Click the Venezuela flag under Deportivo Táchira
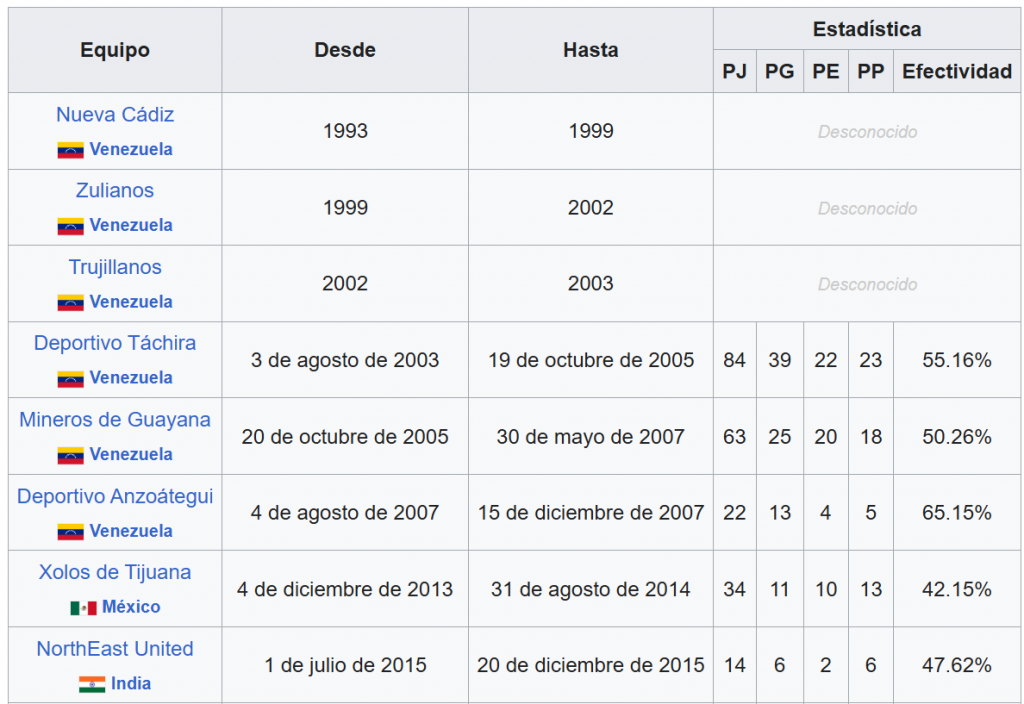Viewport: 1024px width, 704px height. click(x=70, y=378)
